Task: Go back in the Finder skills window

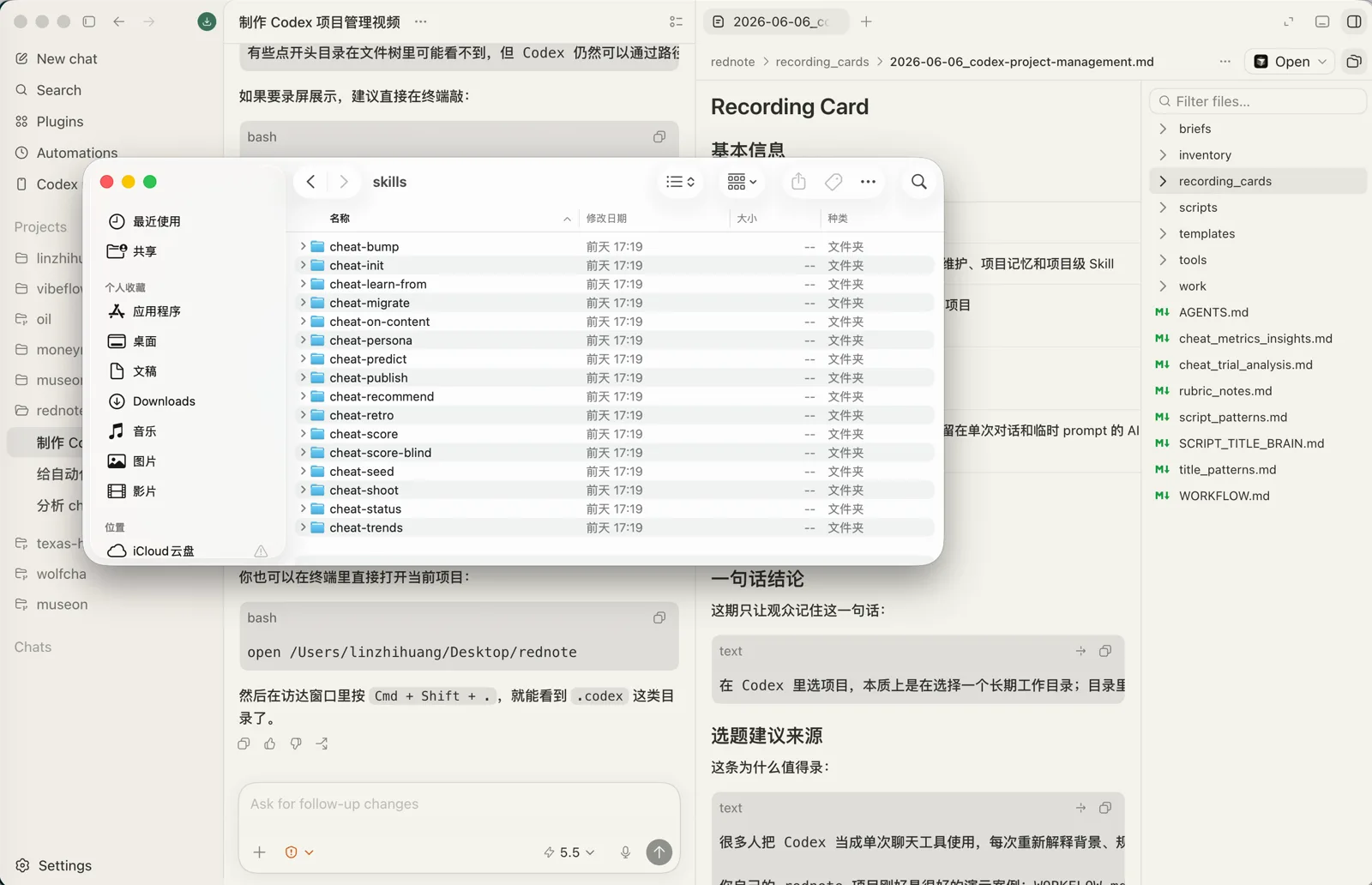Action: point(311,182)
